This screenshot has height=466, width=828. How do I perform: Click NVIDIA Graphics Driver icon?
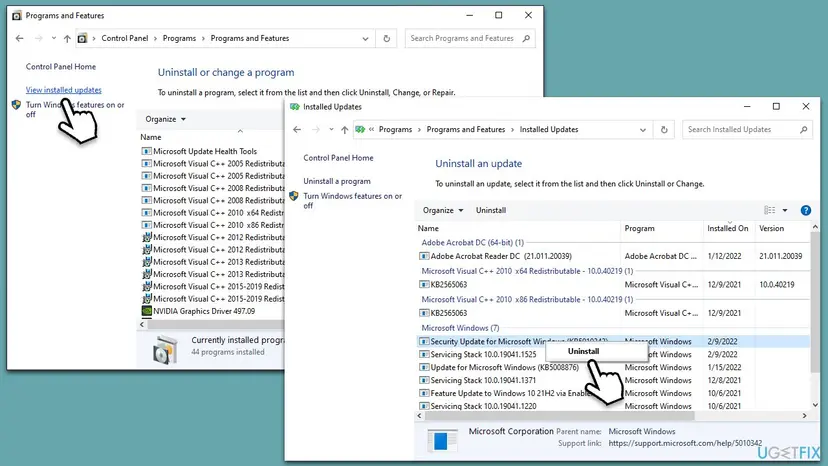coord(147,311)
